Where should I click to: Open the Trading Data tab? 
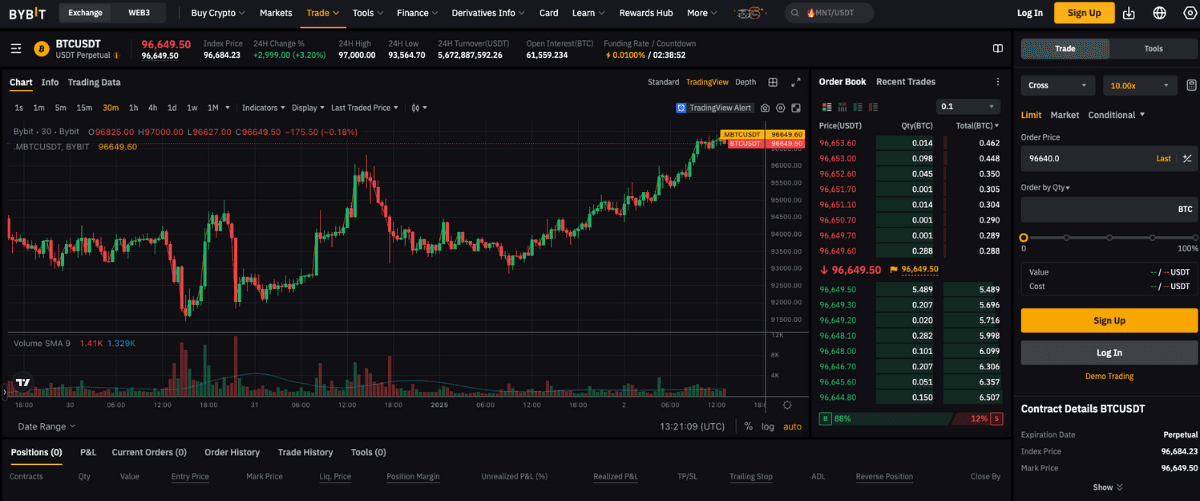point(94,82)
